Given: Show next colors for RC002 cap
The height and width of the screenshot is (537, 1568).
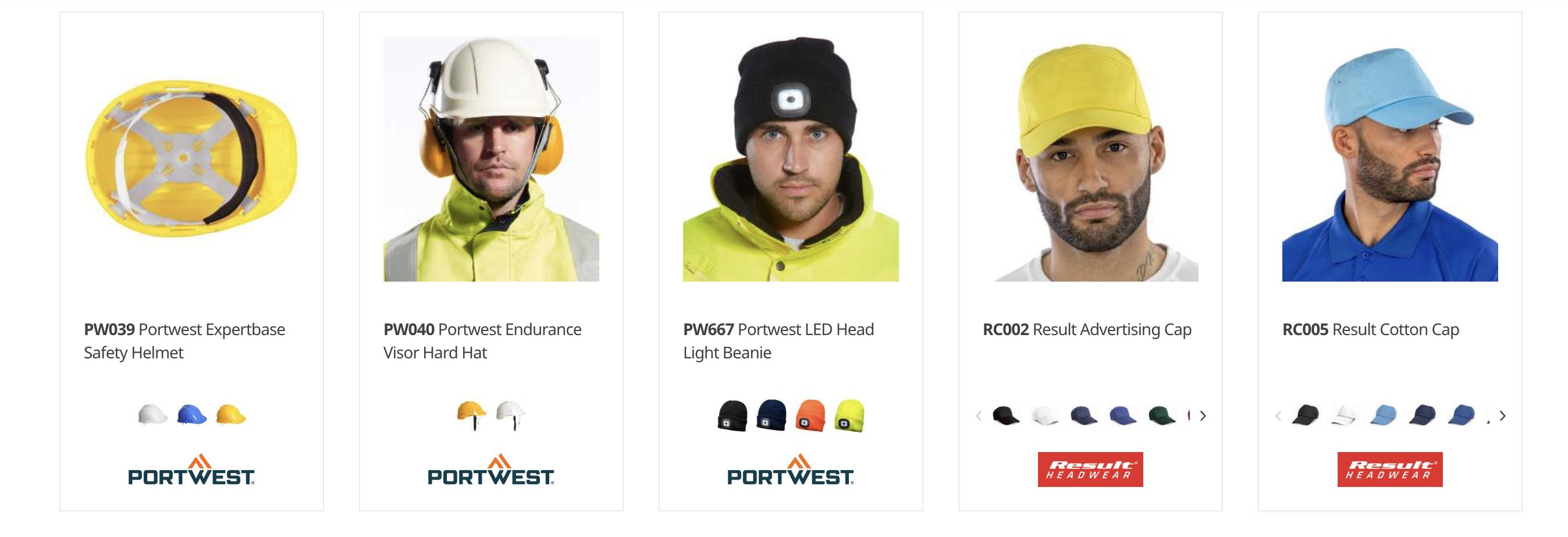Looking at the screenshot, I should pyautogui.click(x=1203, y=416).
